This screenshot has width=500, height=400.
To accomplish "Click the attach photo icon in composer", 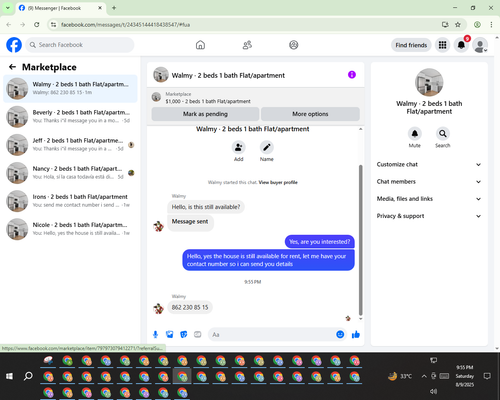I will coord(170,334).
